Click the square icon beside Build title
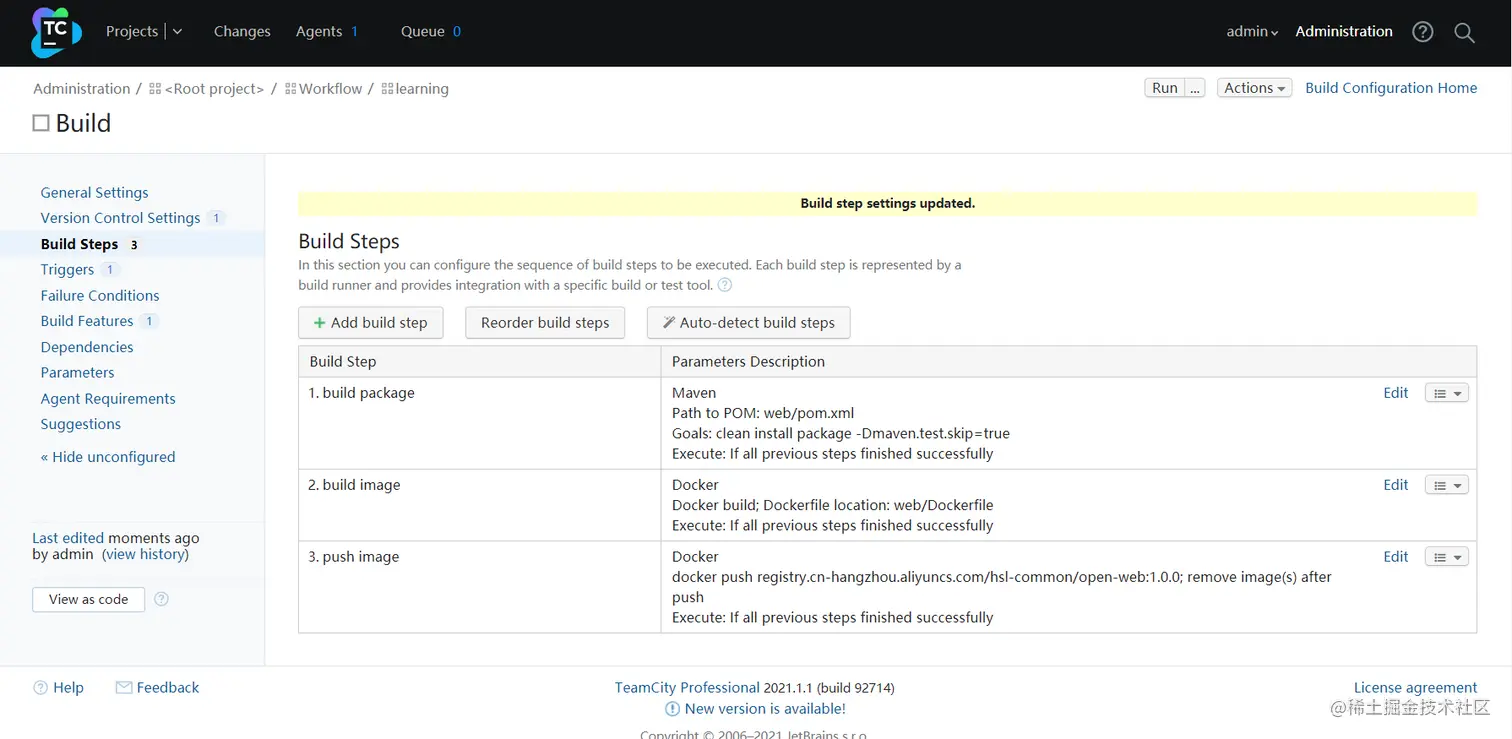The image size is (1512, 739). 41,123
